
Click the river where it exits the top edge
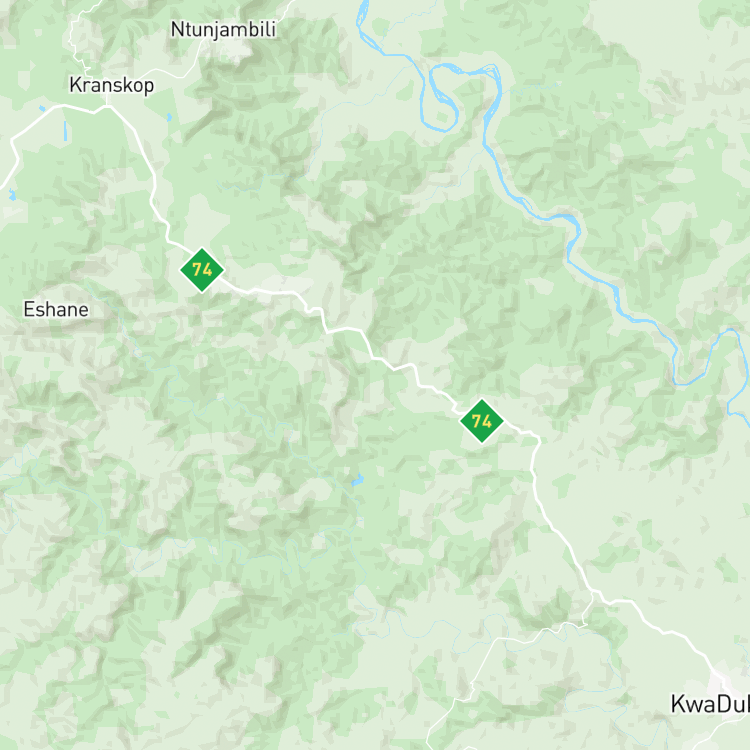(x=363, y=6)
